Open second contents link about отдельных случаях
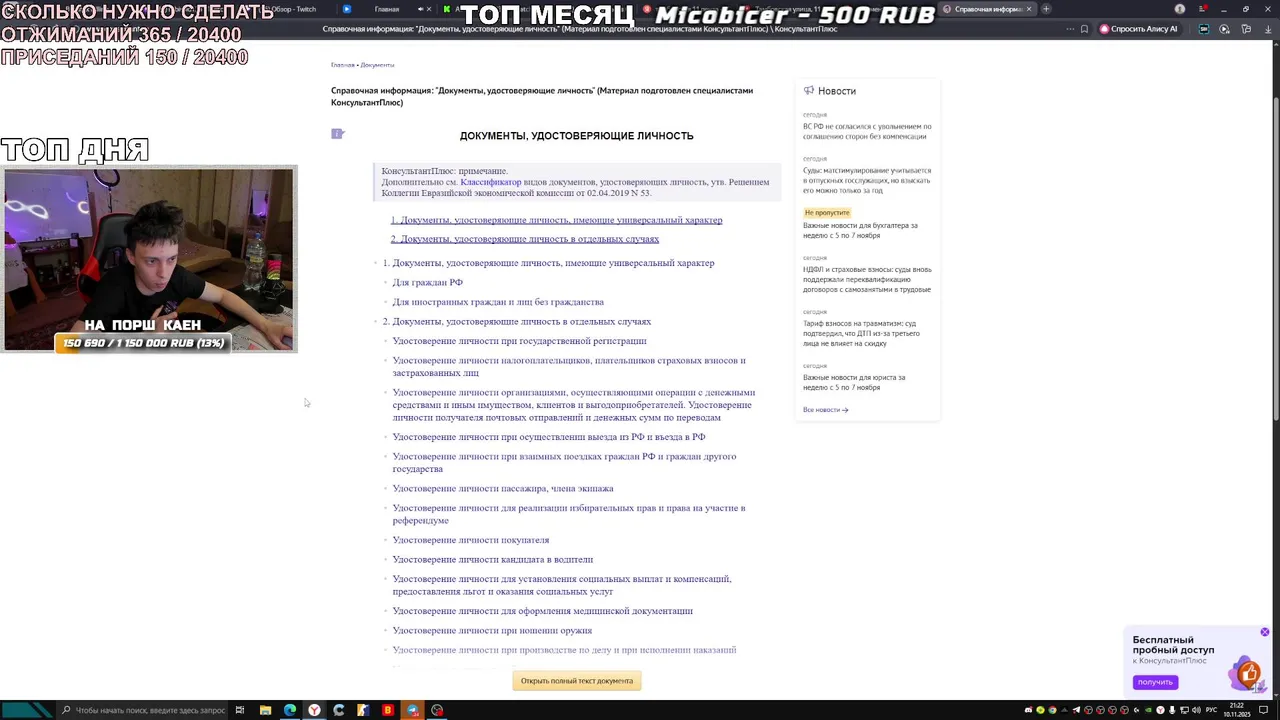1280x720 pixels. tap(524, 239)
